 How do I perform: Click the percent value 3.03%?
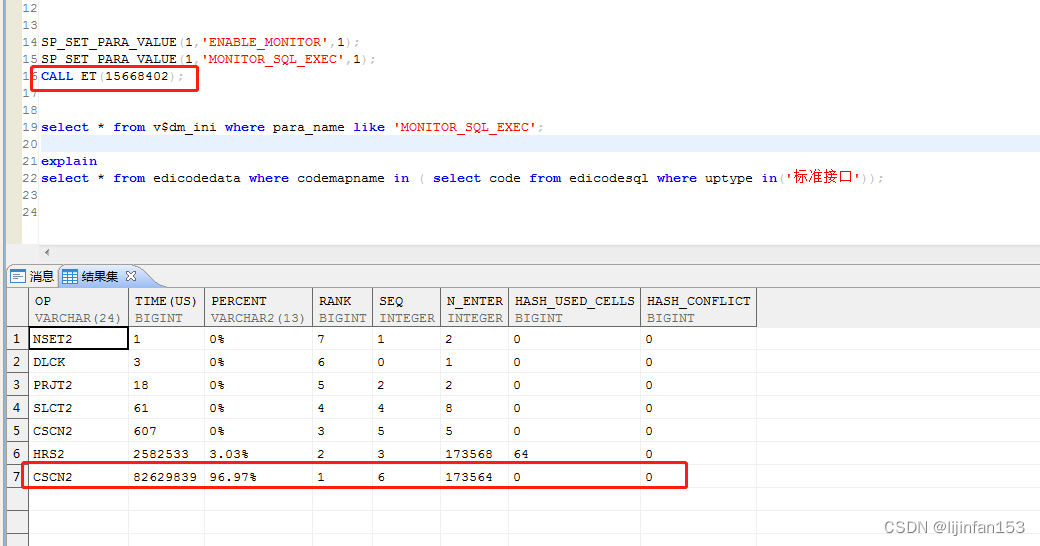click(x=229, y=454)
